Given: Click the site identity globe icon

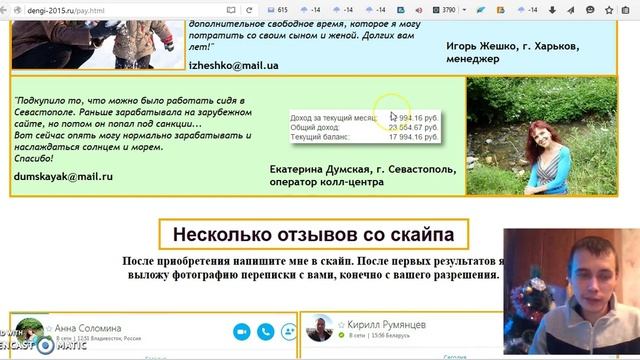Looking at the screenshot, I should click(18, 10).
